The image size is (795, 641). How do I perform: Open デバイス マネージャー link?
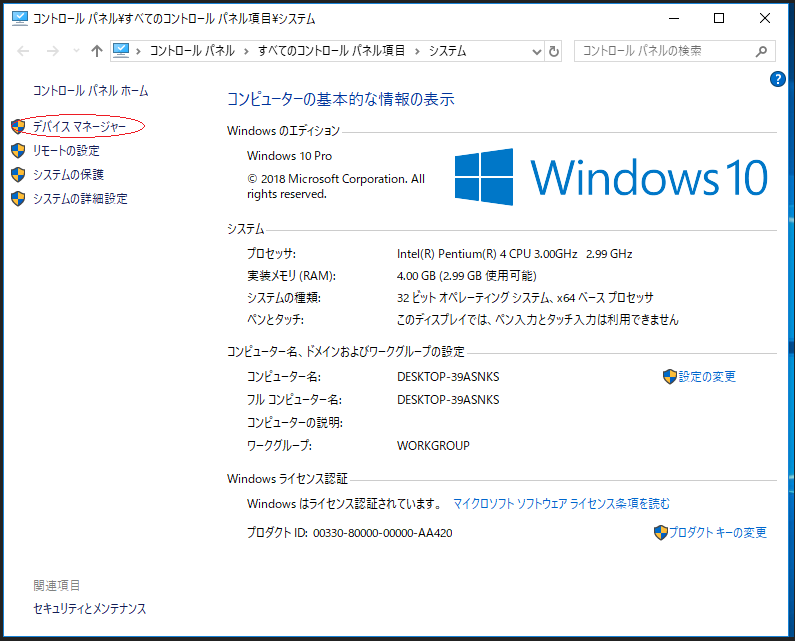click(x=80, y=126)
